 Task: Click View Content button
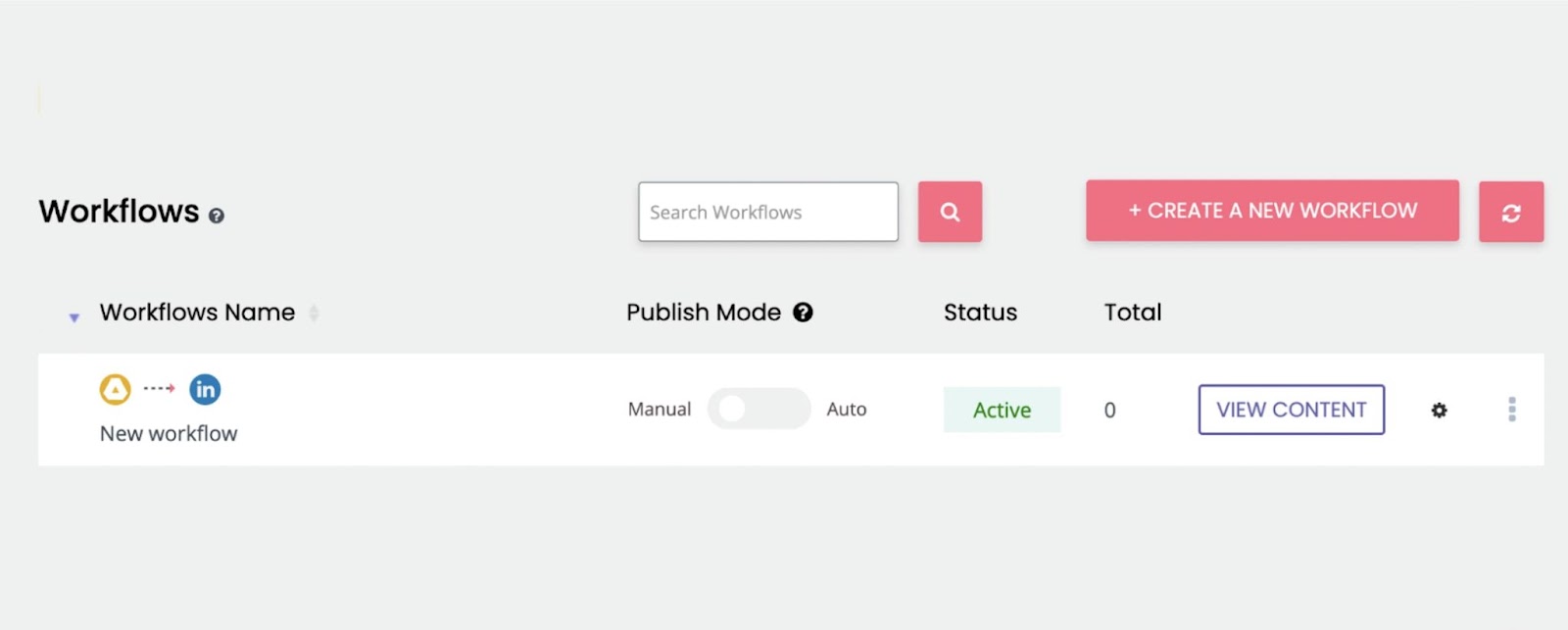(x=1292, y=410)
